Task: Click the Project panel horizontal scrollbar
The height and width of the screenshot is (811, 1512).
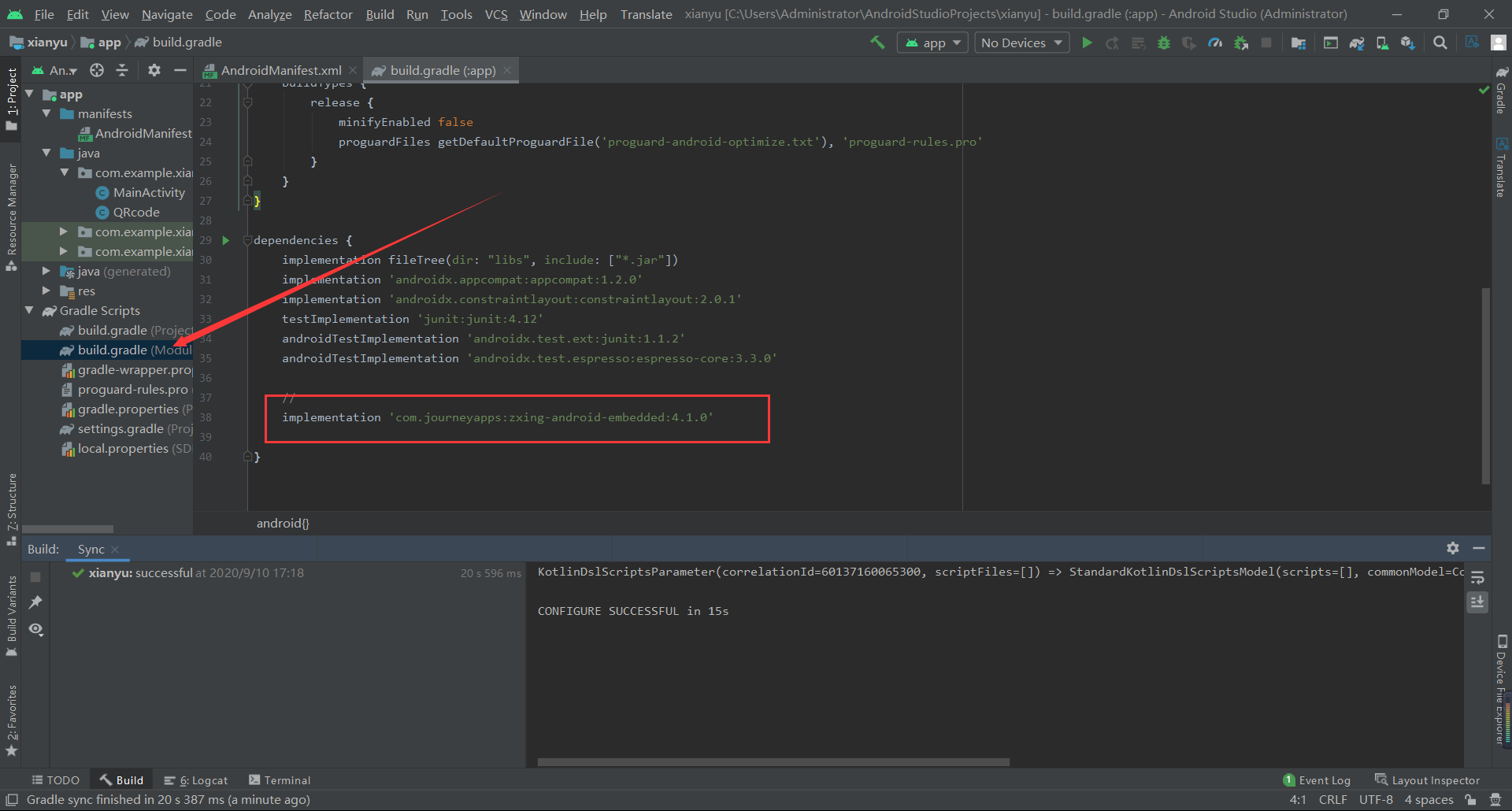Action: 68,529
